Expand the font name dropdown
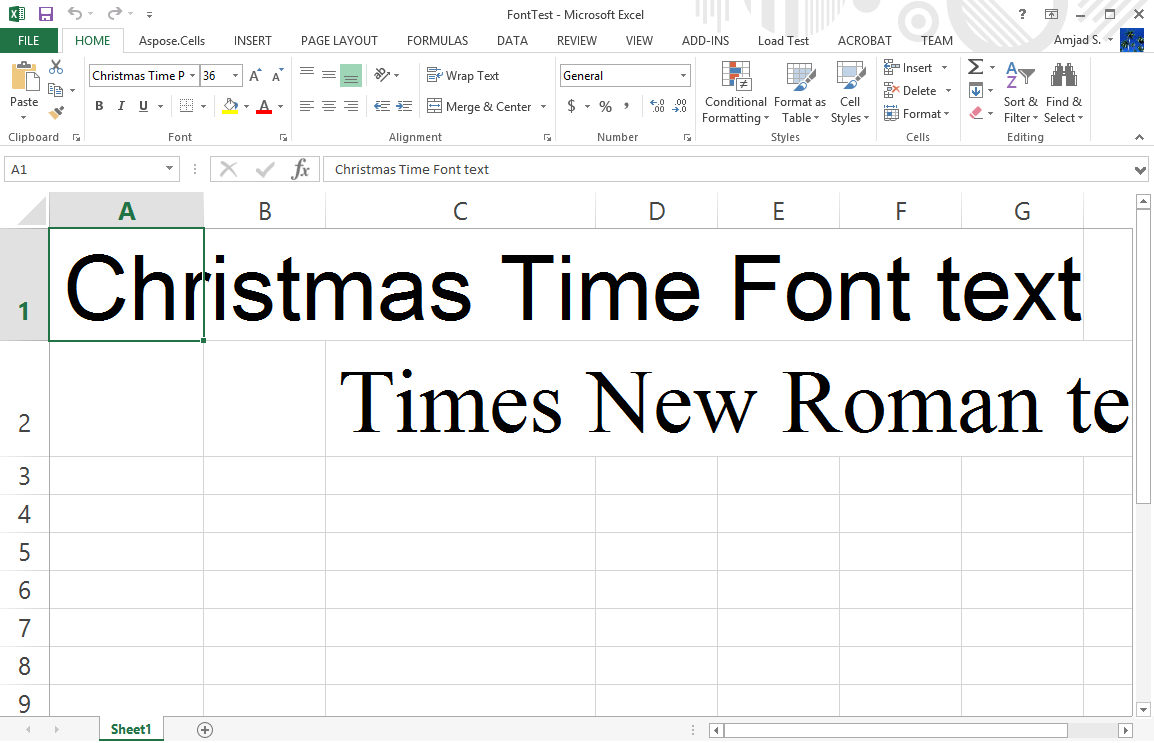This screenshot has height=743, width=1154. tap(193, 76)
